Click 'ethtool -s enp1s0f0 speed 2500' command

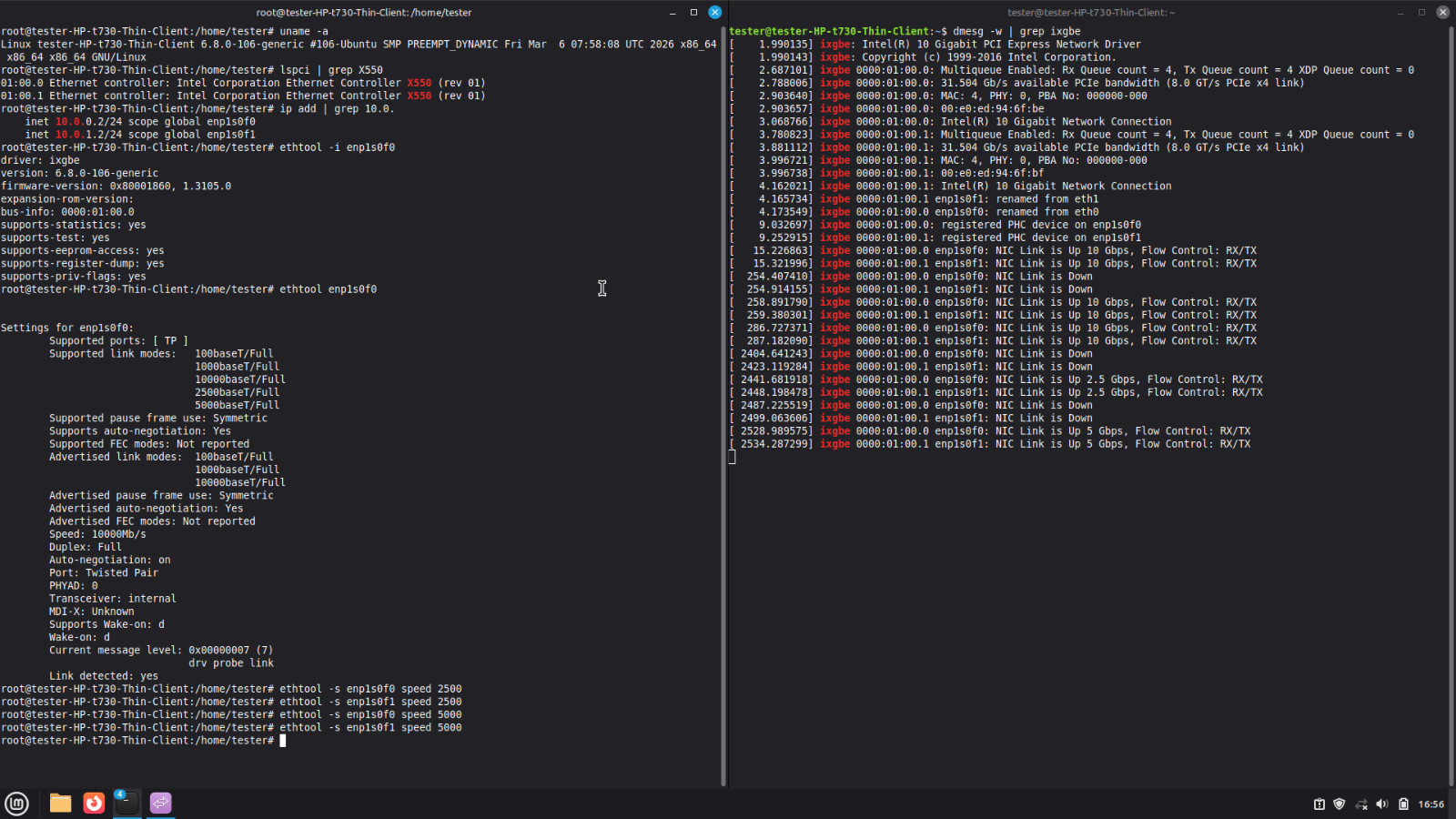tap(370, 689)
